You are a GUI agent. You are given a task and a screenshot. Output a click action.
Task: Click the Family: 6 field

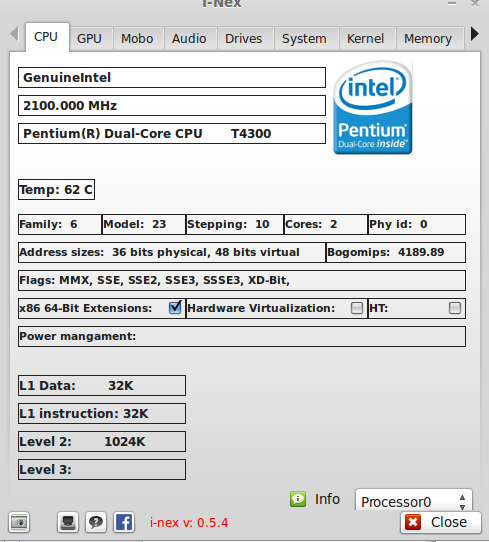(x=60, y=224)
